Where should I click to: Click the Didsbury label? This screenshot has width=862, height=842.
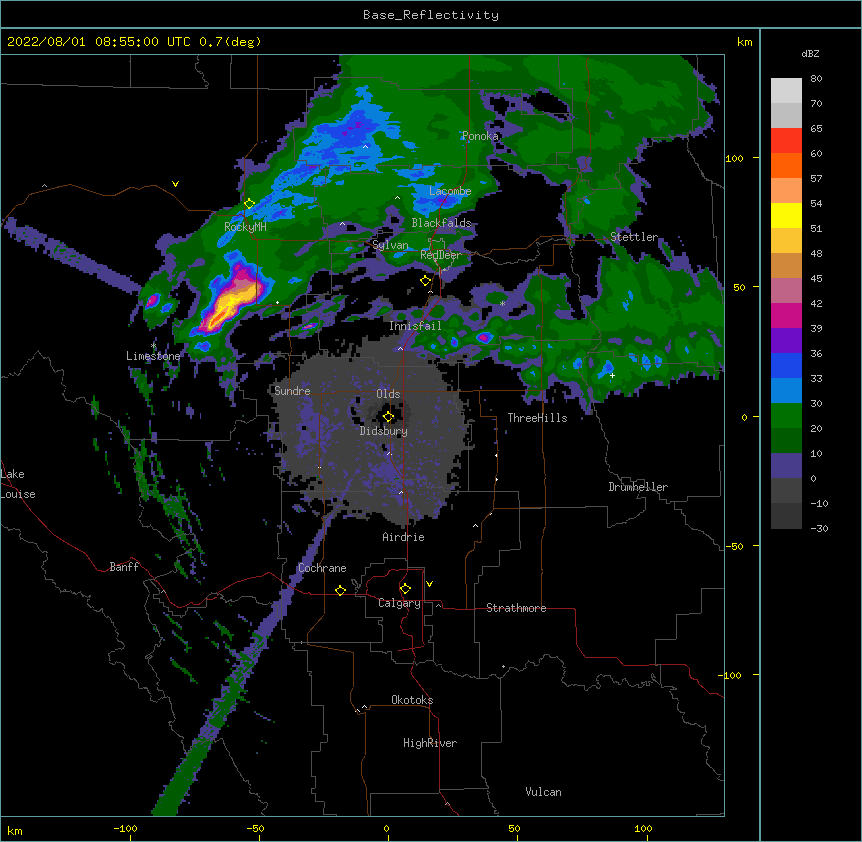[384, 431]
